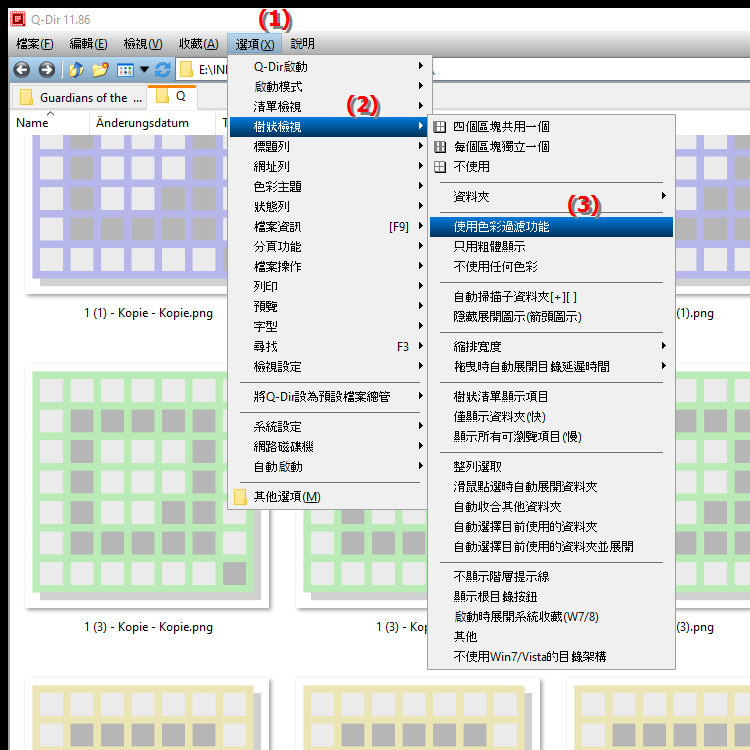Open the 檔案資訊 [F9] submenu
750x750 pixels.
pyautogui.click(x=330, y=227)
